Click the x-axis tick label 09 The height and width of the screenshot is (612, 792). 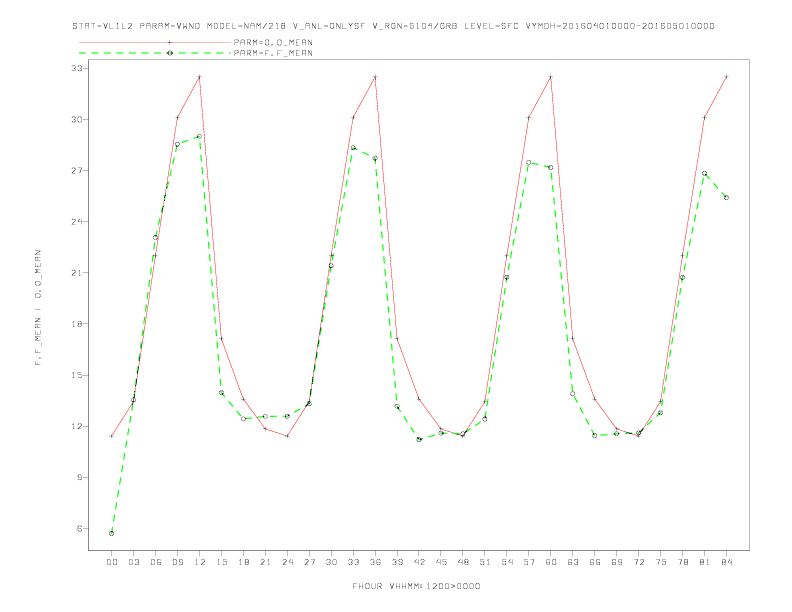[177, 562]
